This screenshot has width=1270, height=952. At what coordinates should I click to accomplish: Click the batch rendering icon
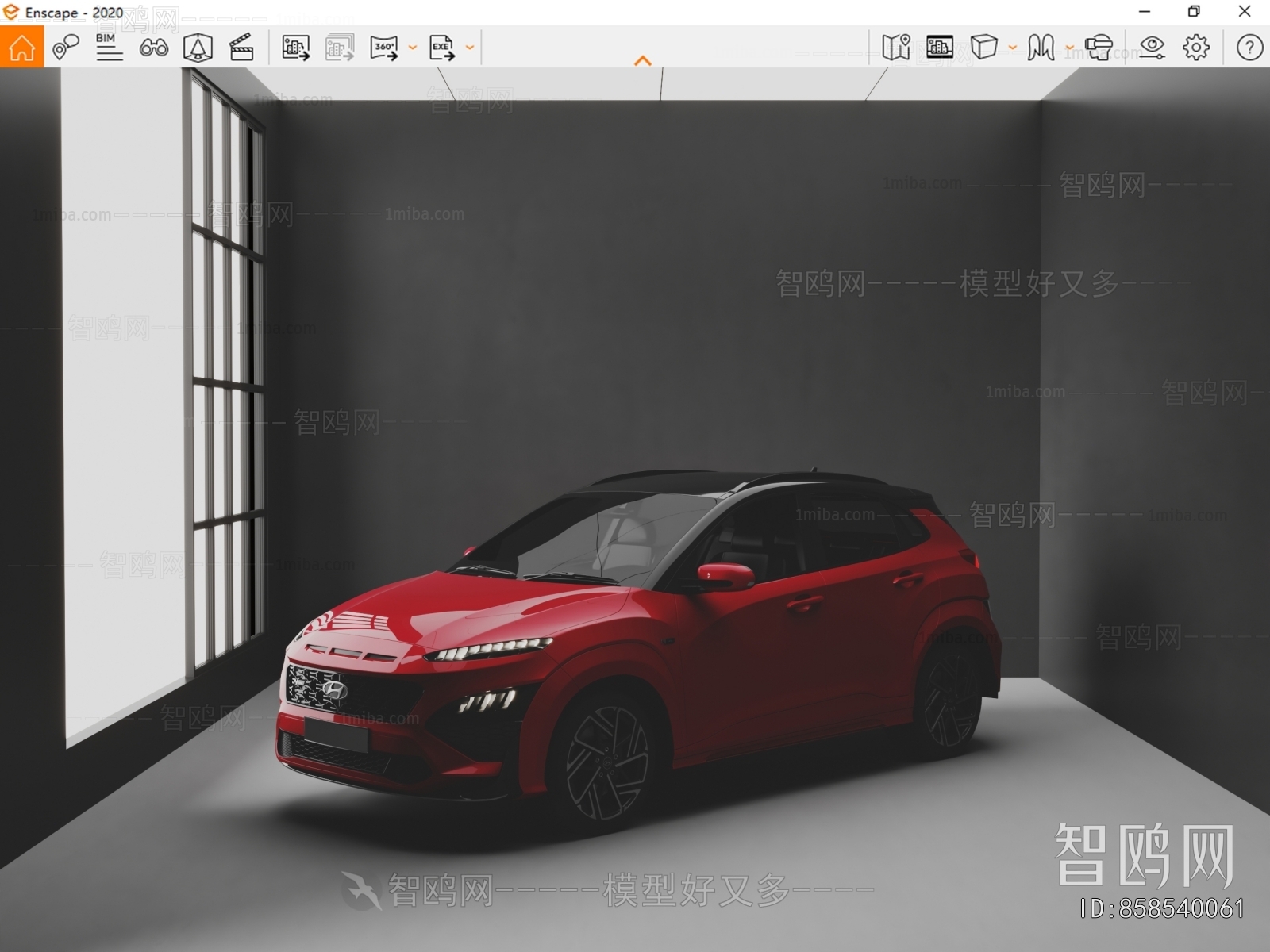(340, 48)
